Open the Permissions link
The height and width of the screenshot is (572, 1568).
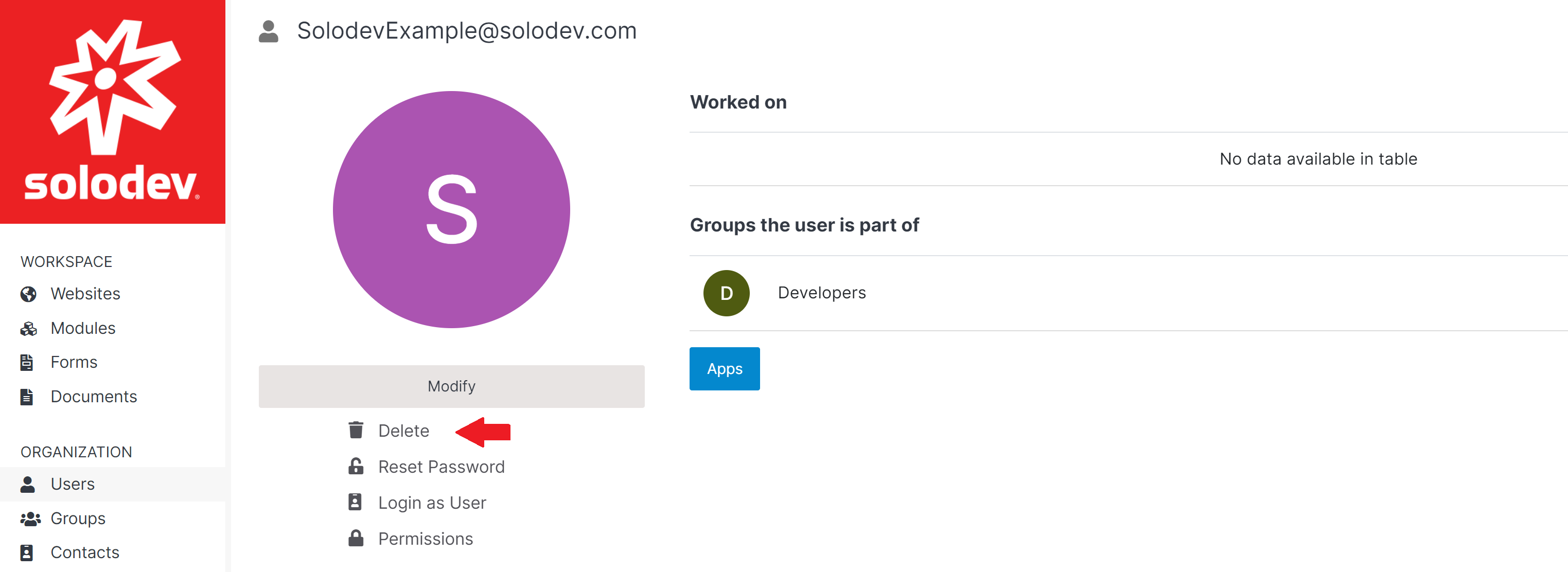426,539
